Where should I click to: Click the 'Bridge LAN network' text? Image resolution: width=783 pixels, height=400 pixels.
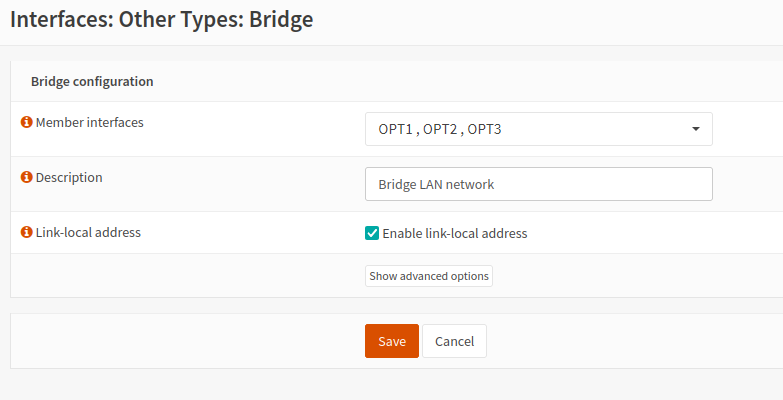pyautogui.click(x=436, y=184)
